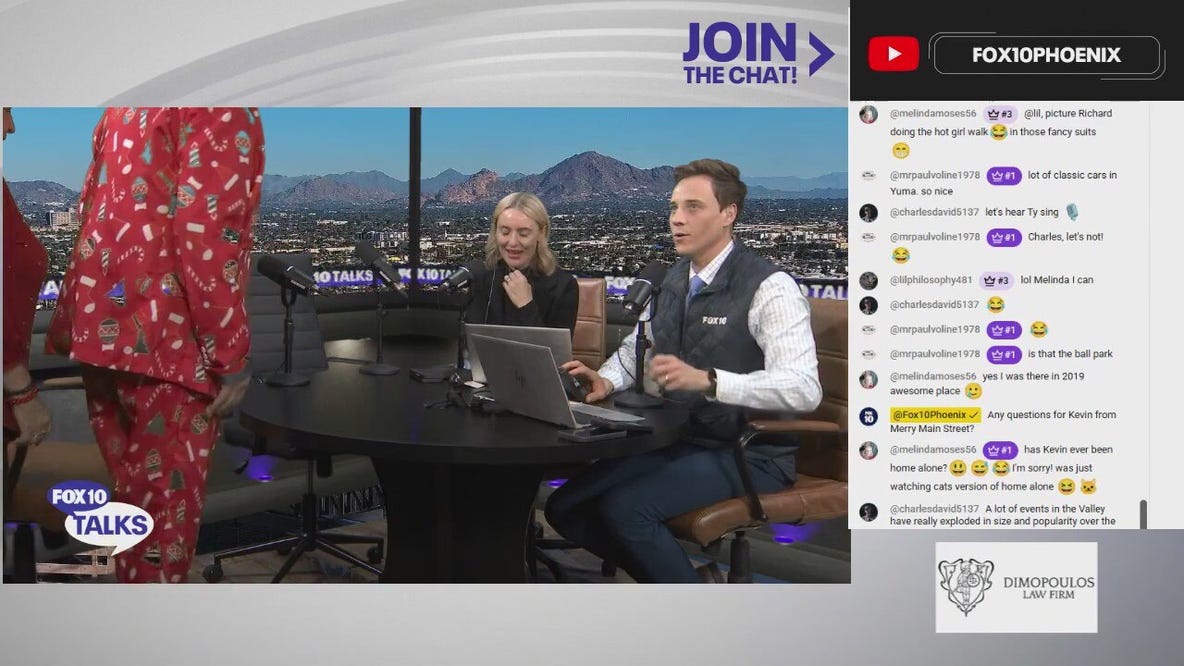Click username on the "let's hear Ty sing" message

pos(934,212)
